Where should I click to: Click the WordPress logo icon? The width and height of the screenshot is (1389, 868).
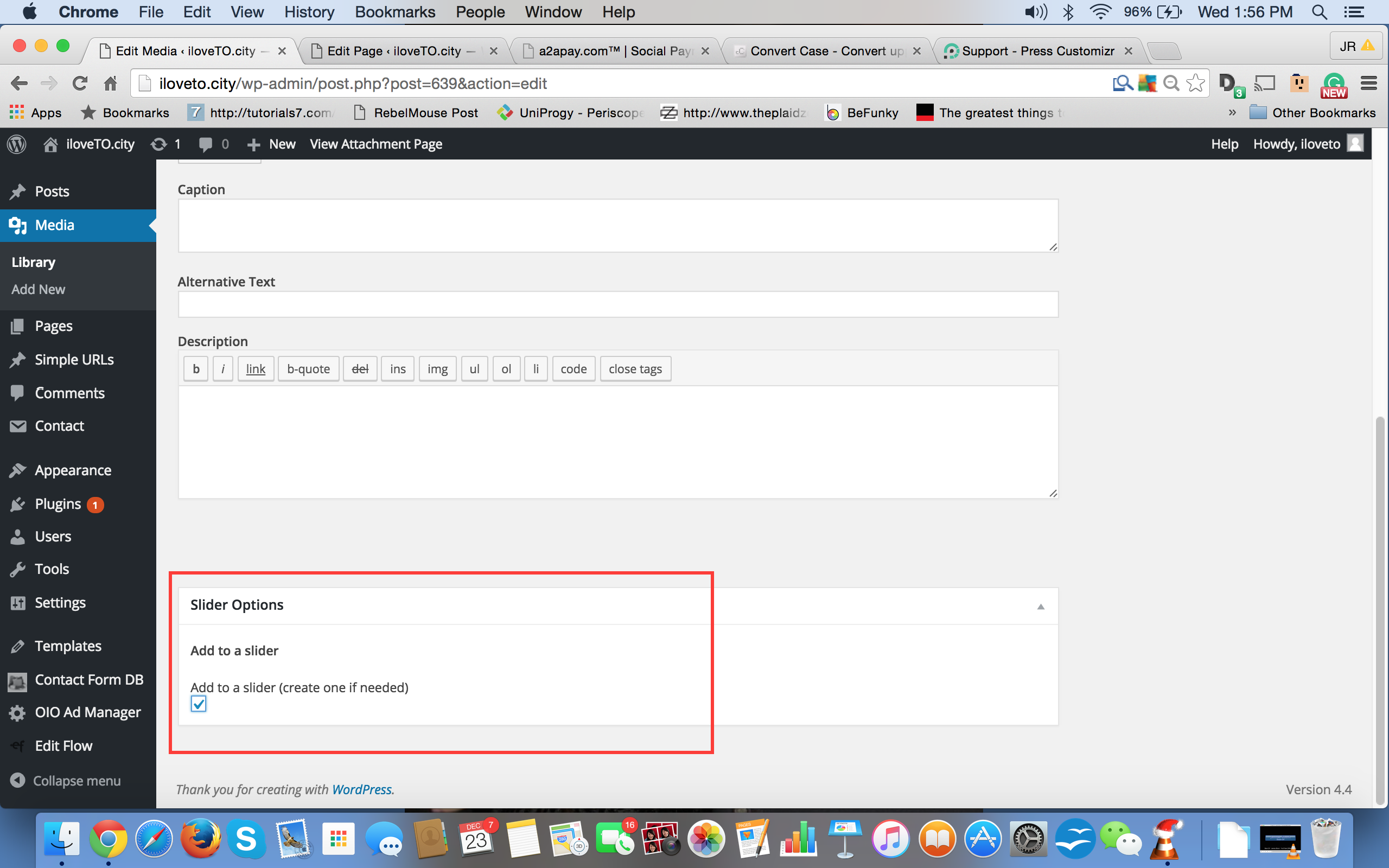click(17, 144)
